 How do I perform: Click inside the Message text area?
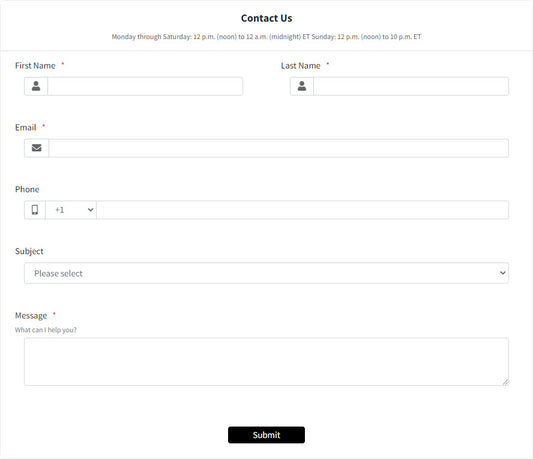pos(266,361)
